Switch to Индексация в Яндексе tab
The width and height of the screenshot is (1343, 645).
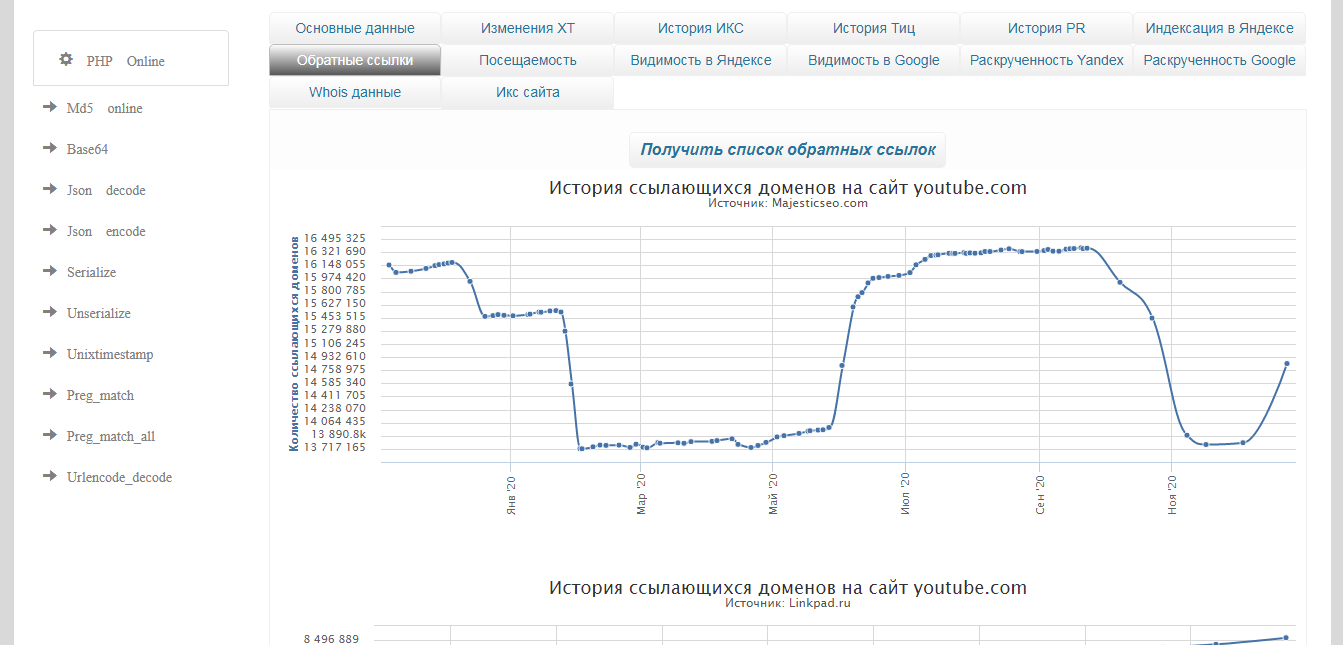(x=1220, y=28)
